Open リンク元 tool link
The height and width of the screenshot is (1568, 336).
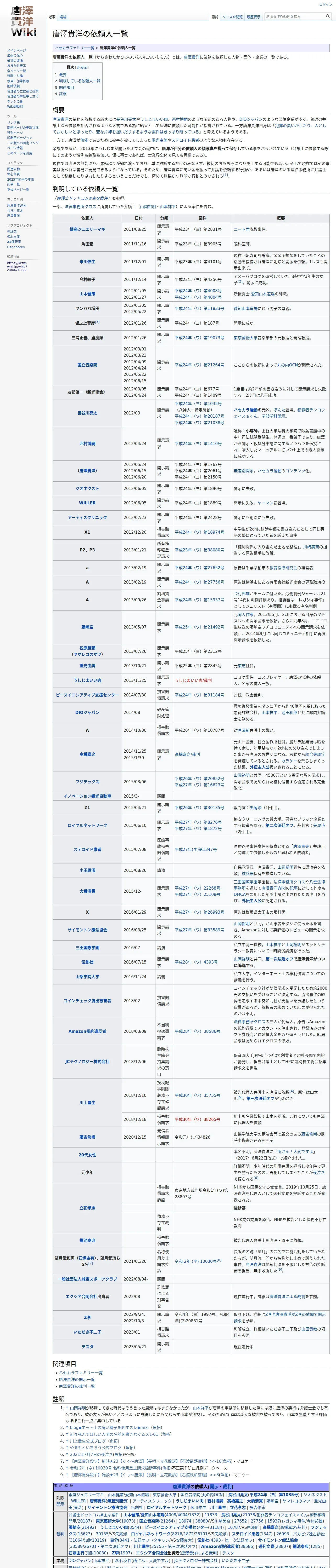13,122
